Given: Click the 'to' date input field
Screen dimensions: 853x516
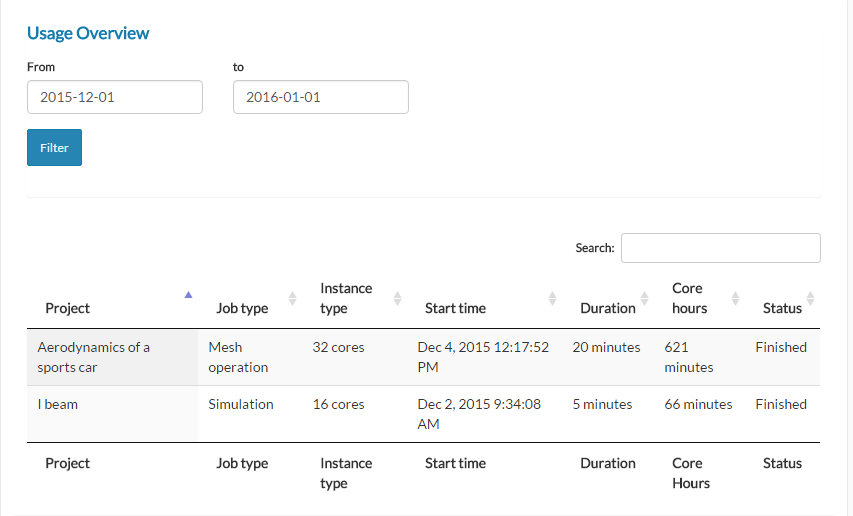Looking at the screenshot, I should click(x=321, y=97).
